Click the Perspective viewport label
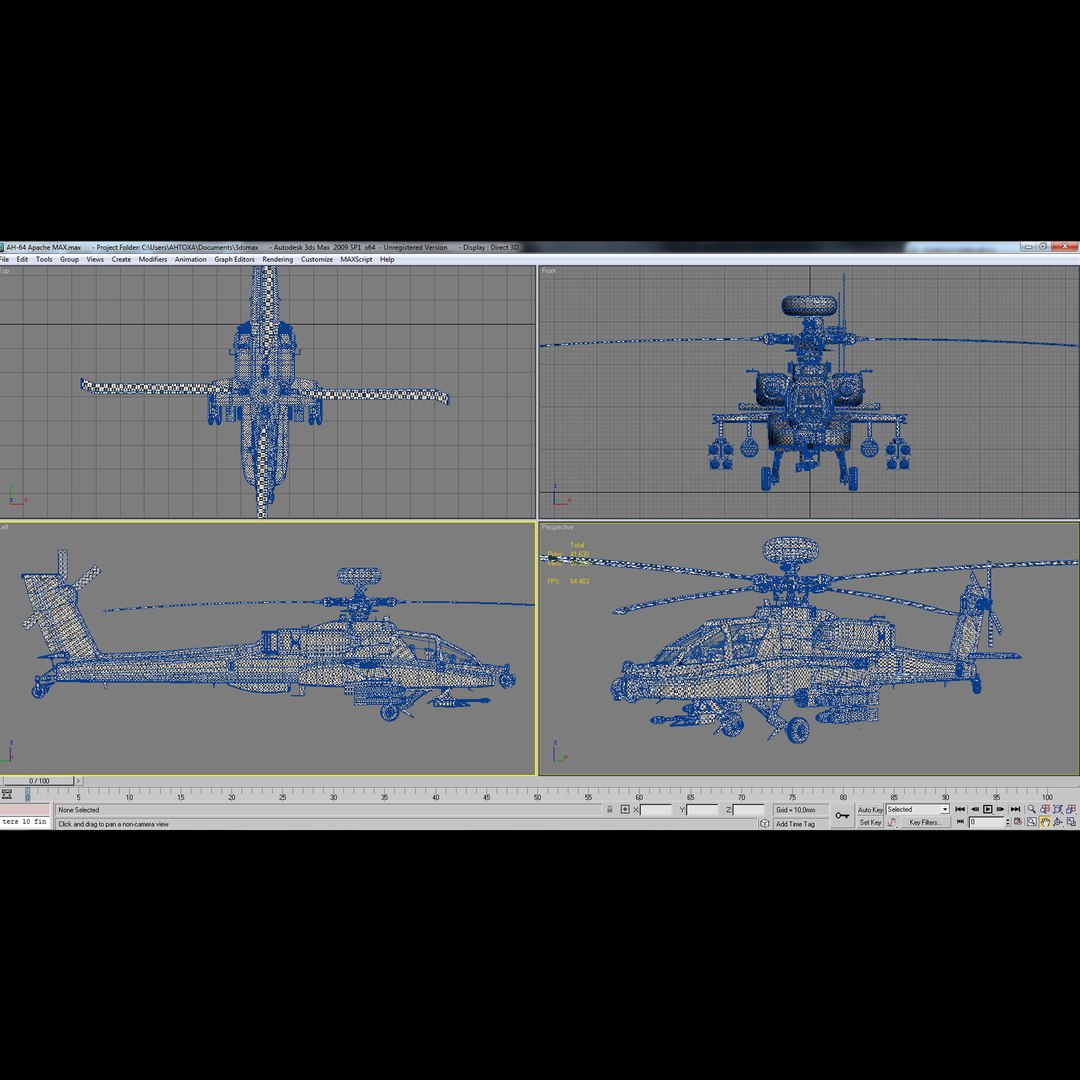This screenshot has width=1080, height=1080. (x=557, y=528)
